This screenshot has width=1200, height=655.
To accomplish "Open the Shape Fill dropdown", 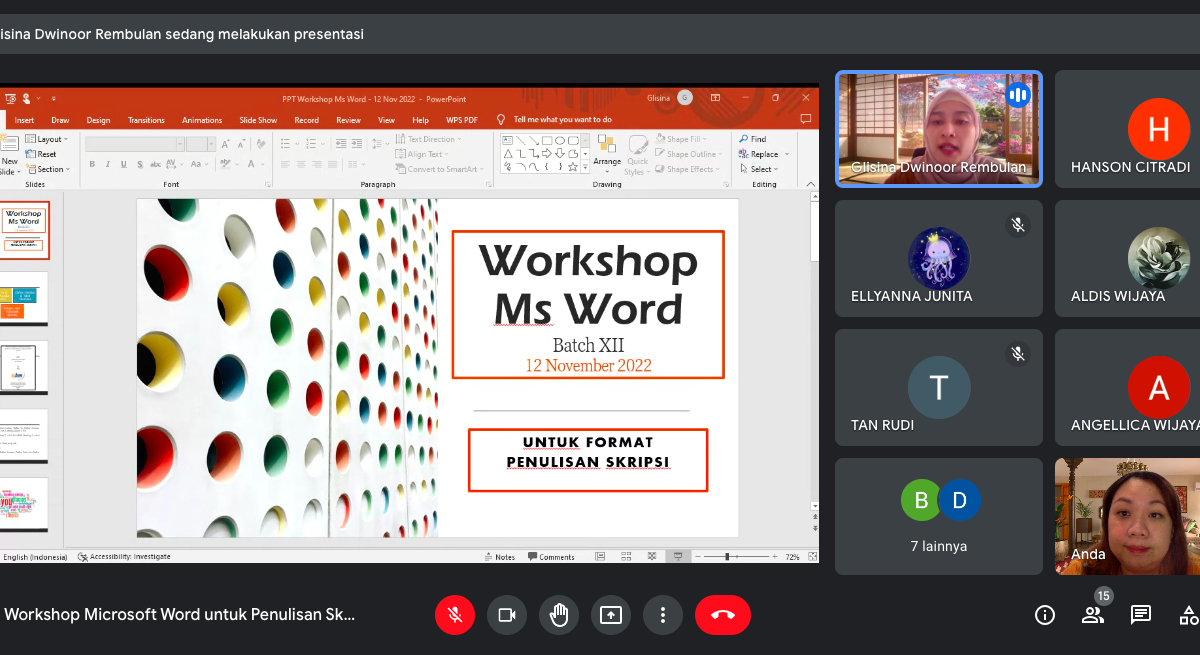I will tap(681, 139).
